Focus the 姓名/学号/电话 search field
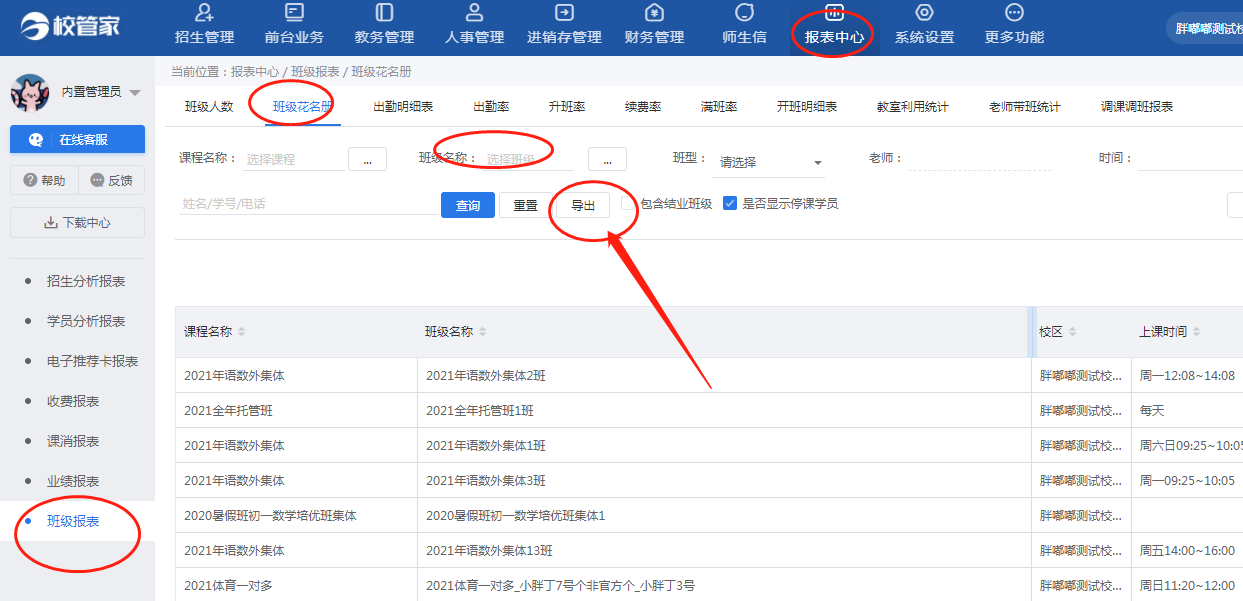Viewport: 1243px width, 601px height. (x=307, y=203)
